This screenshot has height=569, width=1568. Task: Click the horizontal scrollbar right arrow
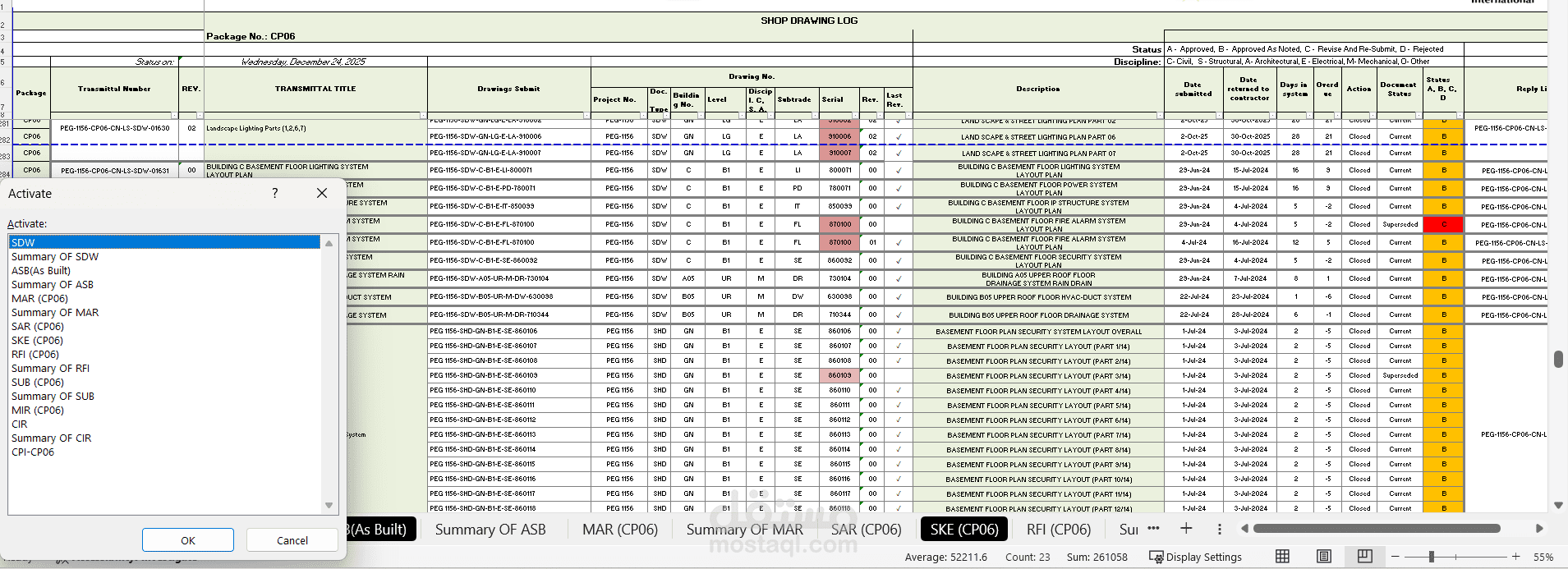(1539, 528)
